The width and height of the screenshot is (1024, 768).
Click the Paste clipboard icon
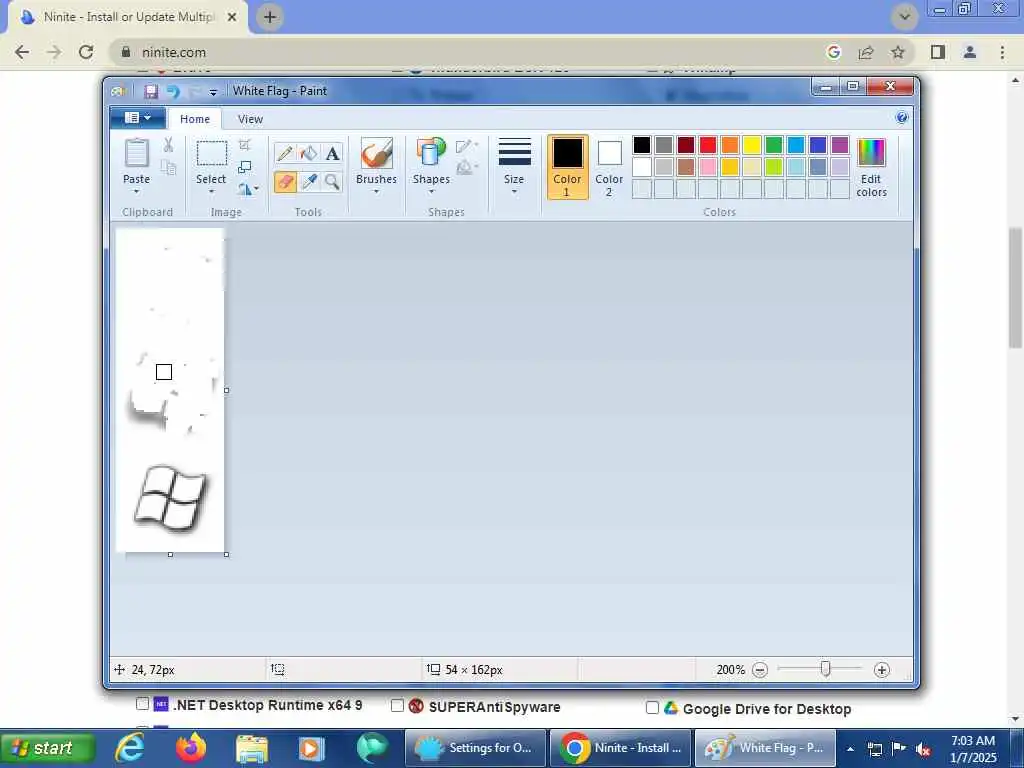[x=136, y=153]
